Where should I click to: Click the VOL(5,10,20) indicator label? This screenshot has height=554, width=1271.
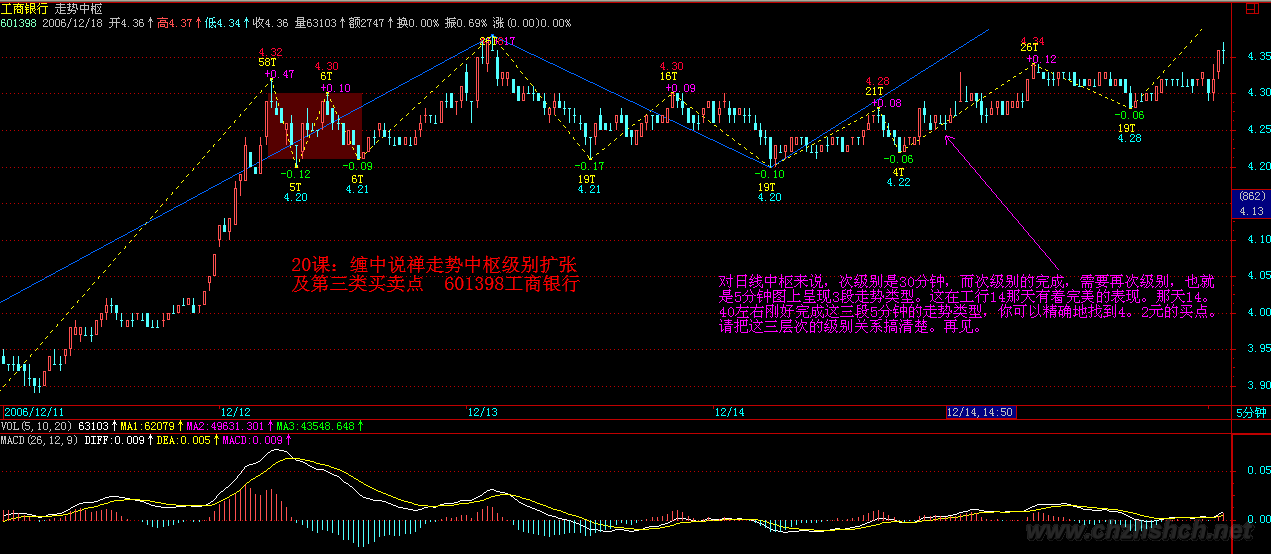tap(37, 426)
